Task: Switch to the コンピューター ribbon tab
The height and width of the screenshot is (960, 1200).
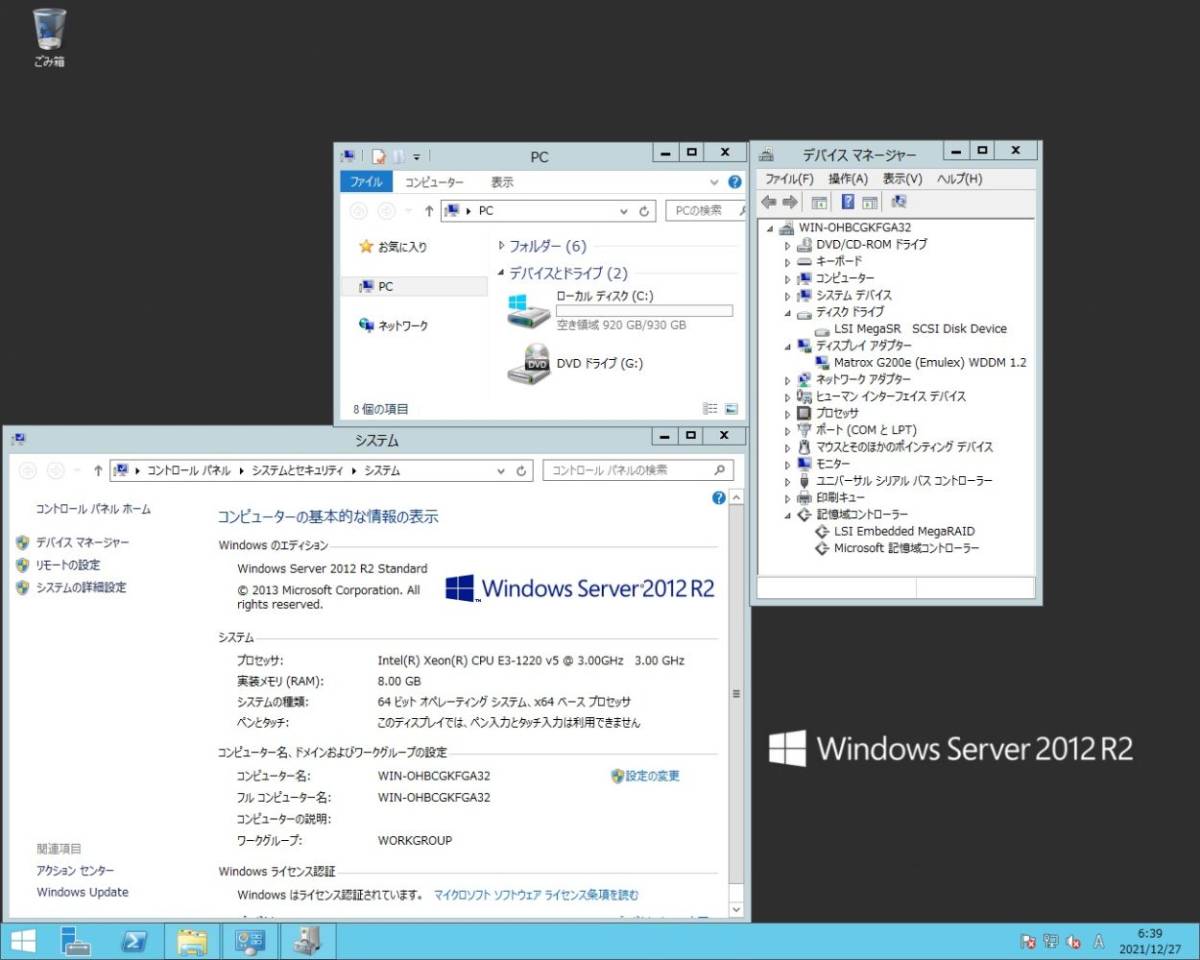Action: 434,182
